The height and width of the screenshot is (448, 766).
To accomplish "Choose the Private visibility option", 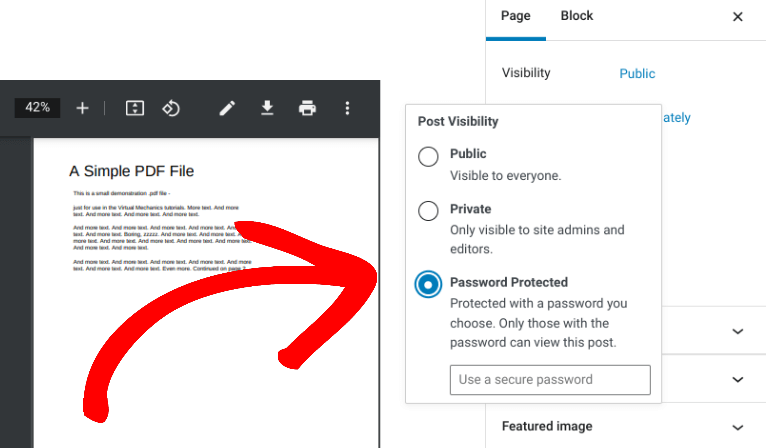I will pyautogui.click(x=428, y=211).
